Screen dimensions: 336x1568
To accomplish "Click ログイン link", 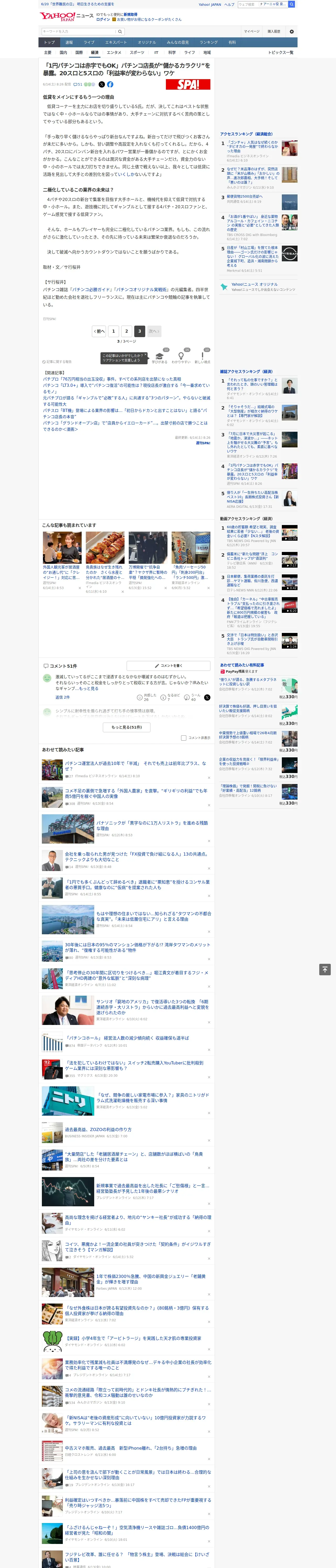I will (x=103, y=20).
